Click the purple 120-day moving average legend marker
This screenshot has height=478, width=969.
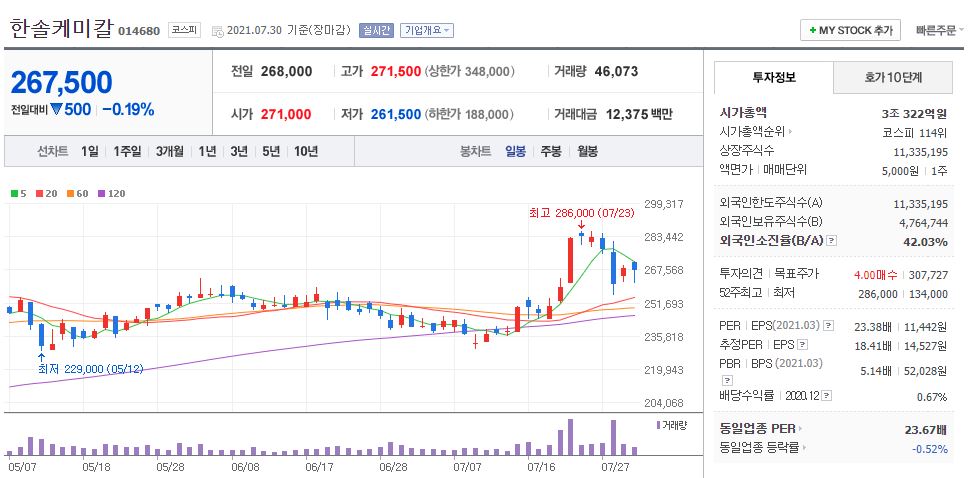101,194
